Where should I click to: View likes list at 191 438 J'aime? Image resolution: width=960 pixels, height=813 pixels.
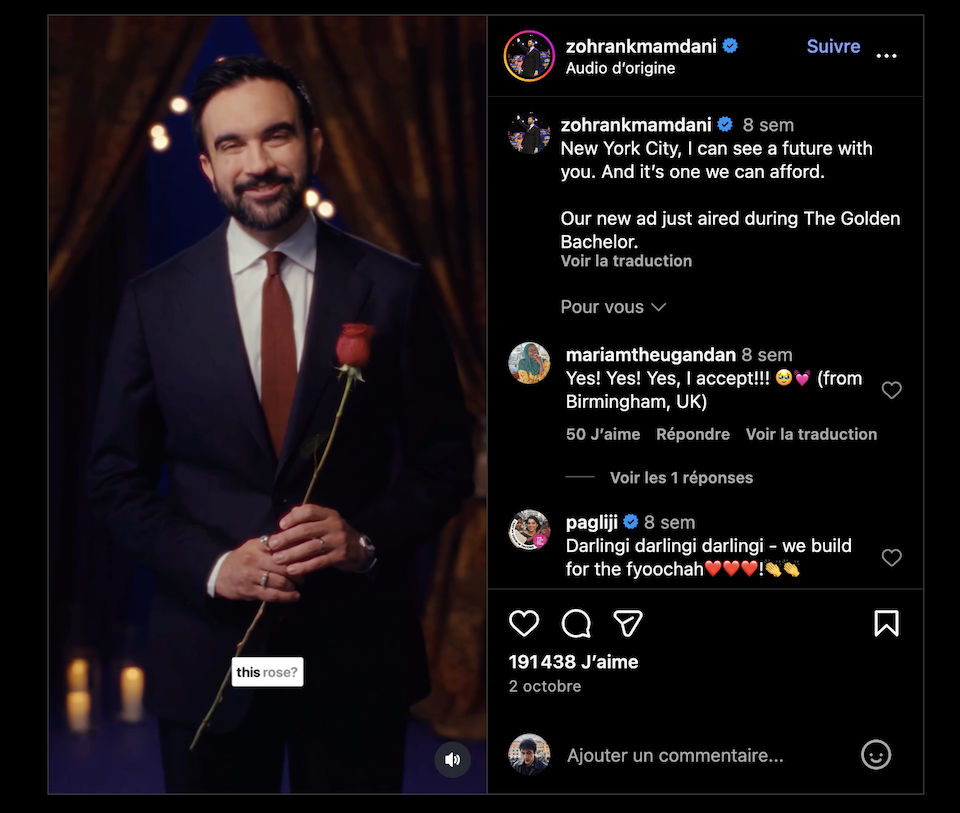(x=573, y=662)
